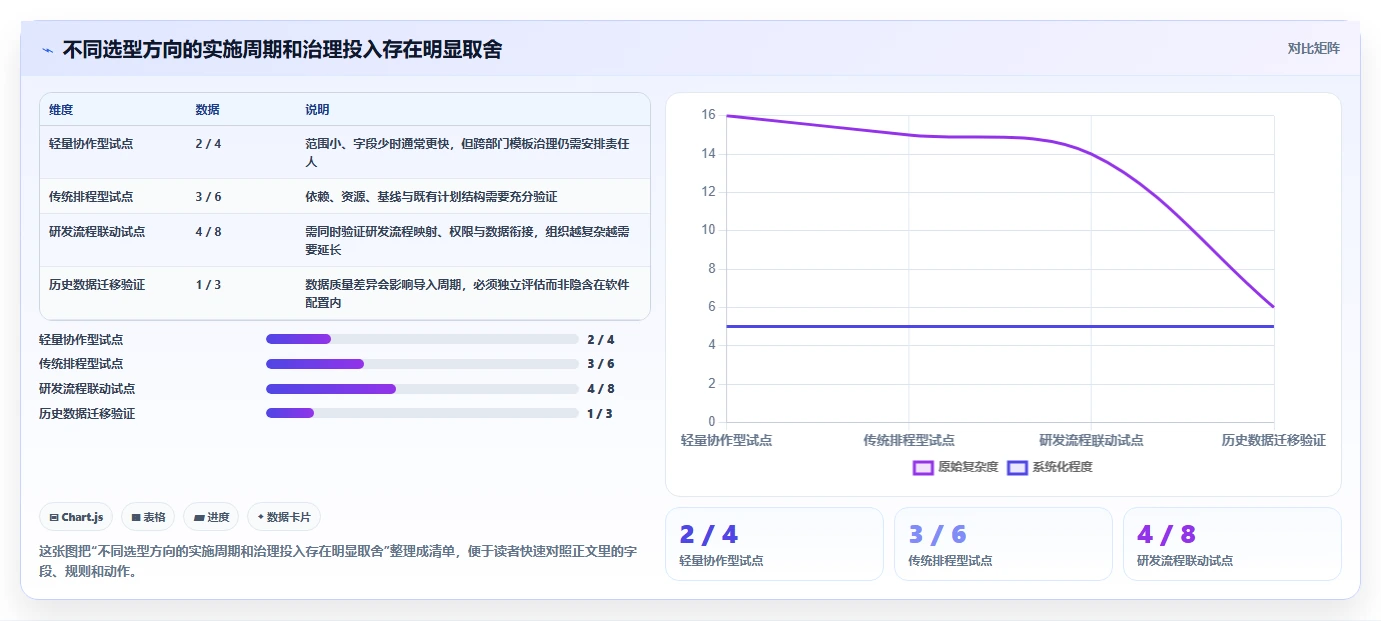Click the 历史数据迁移验证 label in the progress list

87,414
